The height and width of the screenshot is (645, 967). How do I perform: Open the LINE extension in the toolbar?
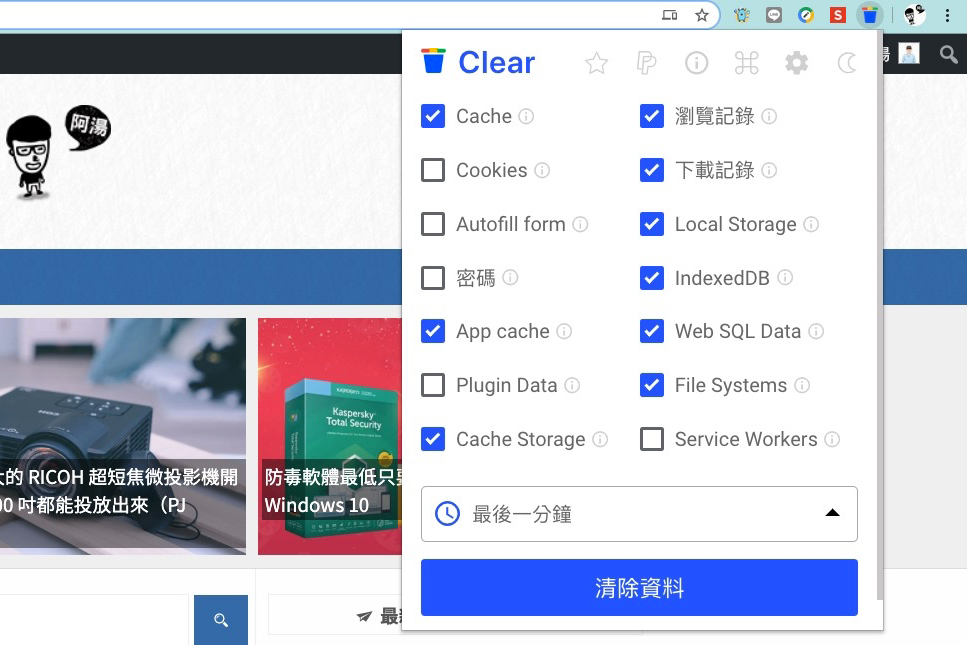(773, 15)
